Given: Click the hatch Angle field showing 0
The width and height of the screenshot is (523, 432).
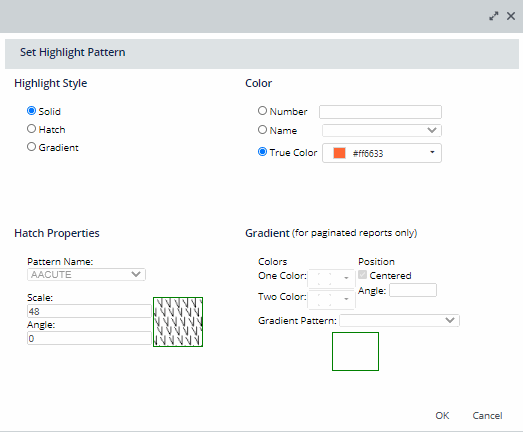Looking at the screenshot, I should coord(89,338).
